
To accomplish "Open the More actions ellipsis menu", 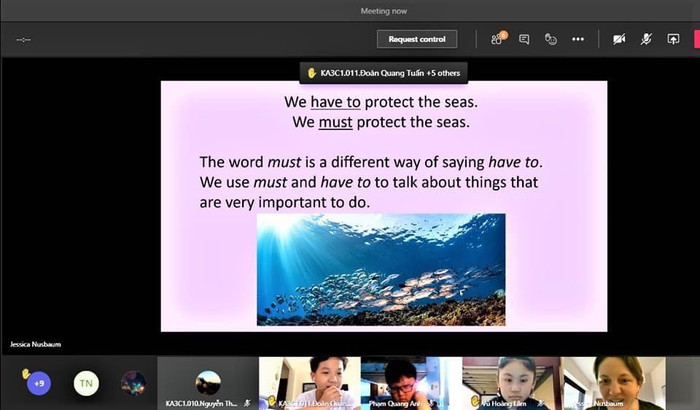I will point(577,39).
